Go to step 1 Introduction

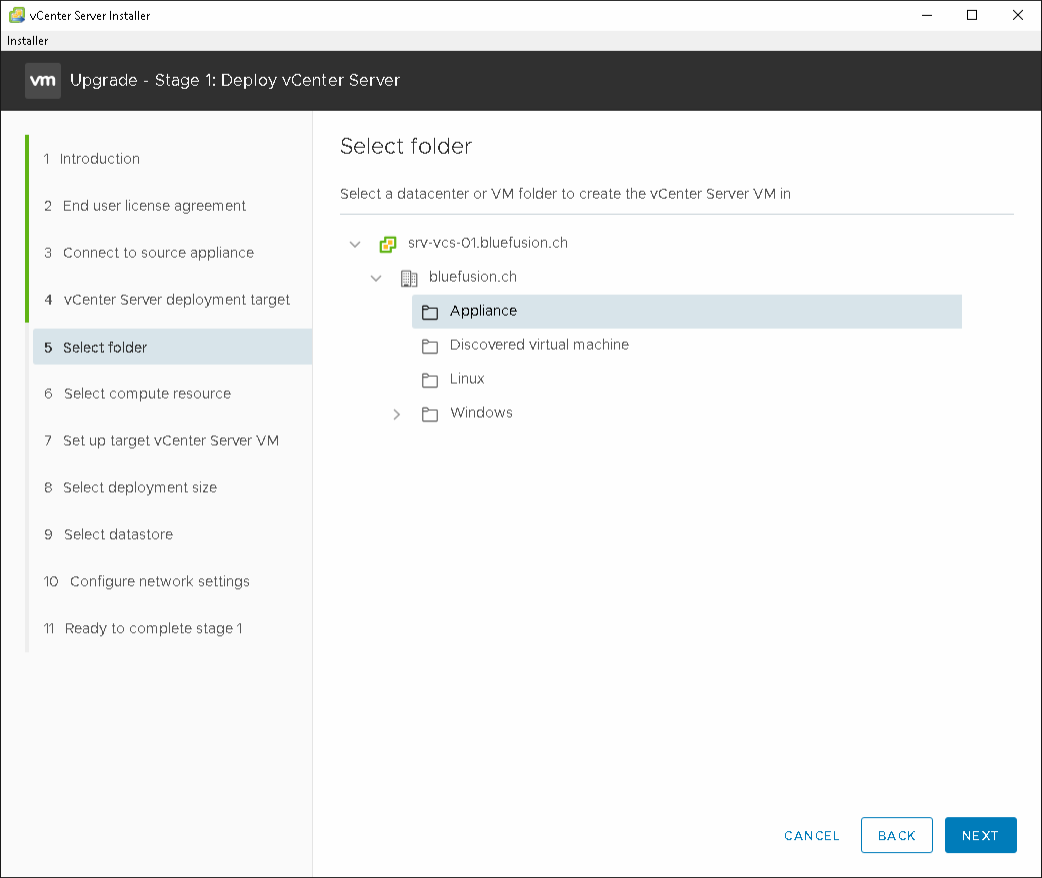99,159
